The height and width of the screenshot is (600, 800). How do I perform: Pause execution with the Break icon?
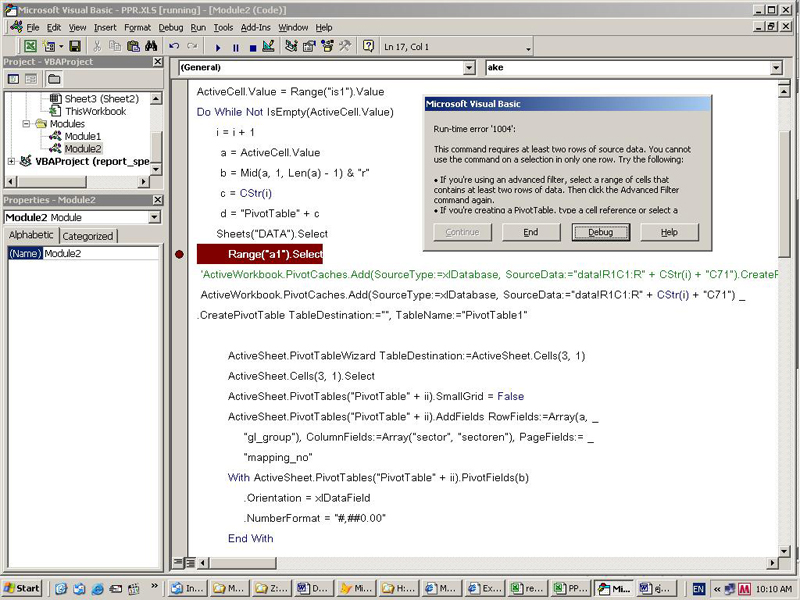pyautogui.click(x=235, y=46)
